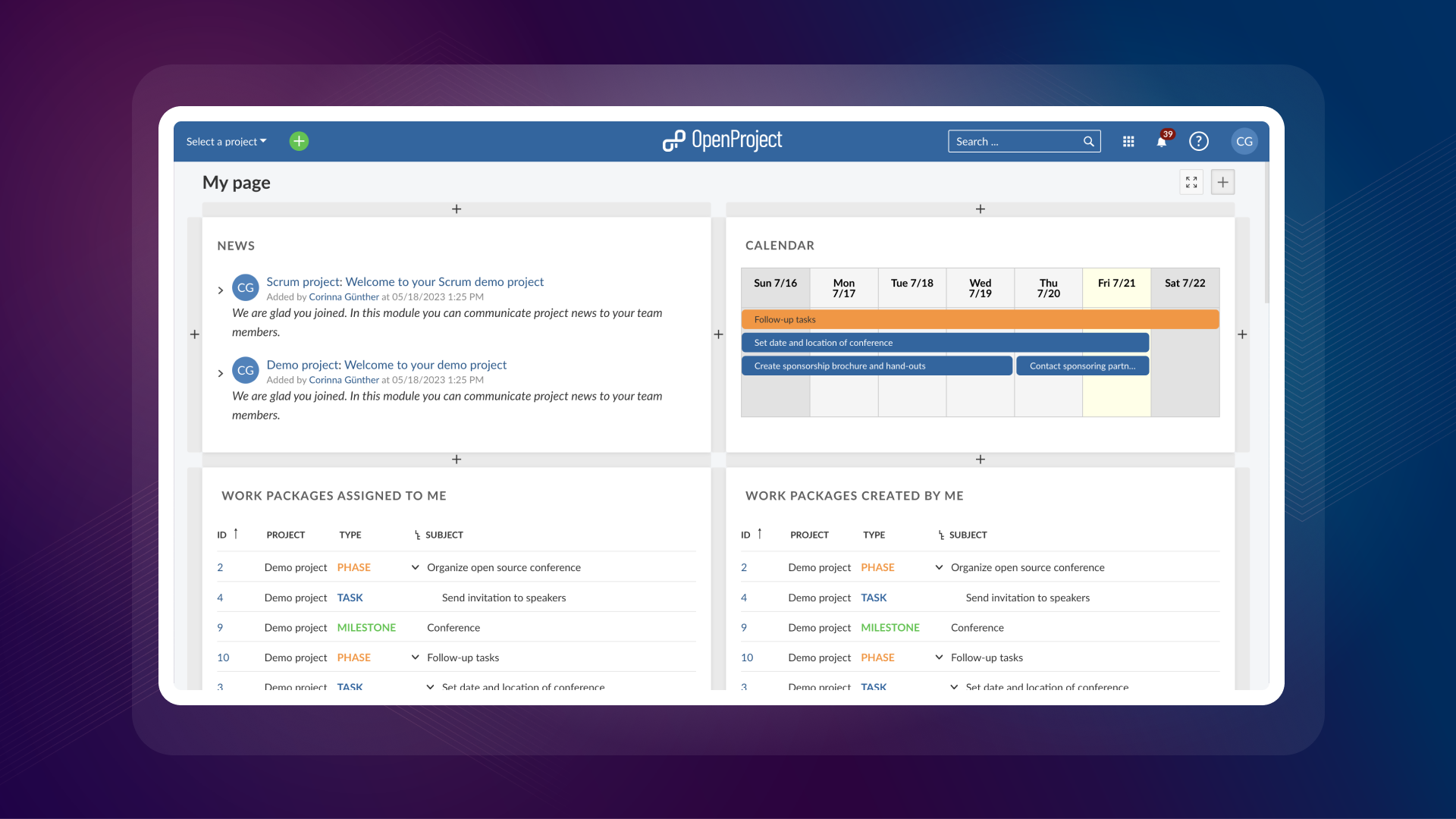This screenshot has width=1456, height=819.
Task: Click the search magnifier icon
Action: pyautogui.click(x=1089, y=141)
